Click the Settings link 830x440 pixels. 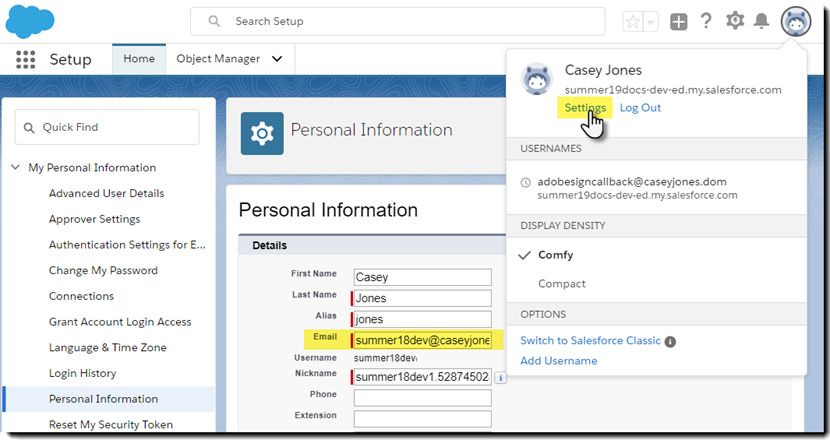tap(585, 107)
